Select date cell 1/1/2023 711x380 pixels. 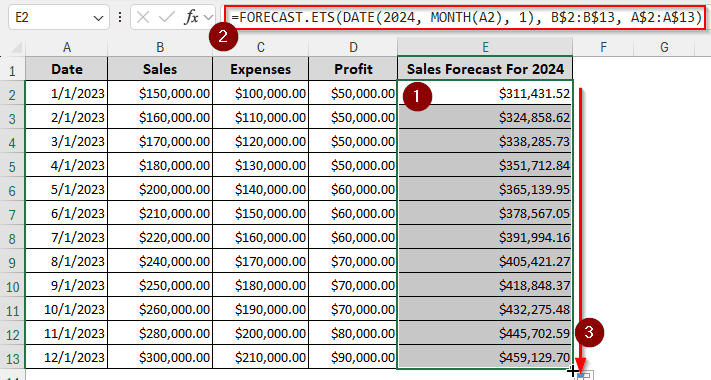click(x=67, y=93)
